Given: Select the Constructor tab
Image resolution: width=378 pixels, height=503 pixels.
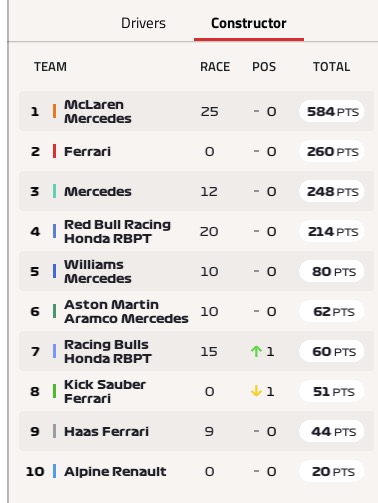Looking at the screenshot, I should [249, 23].
